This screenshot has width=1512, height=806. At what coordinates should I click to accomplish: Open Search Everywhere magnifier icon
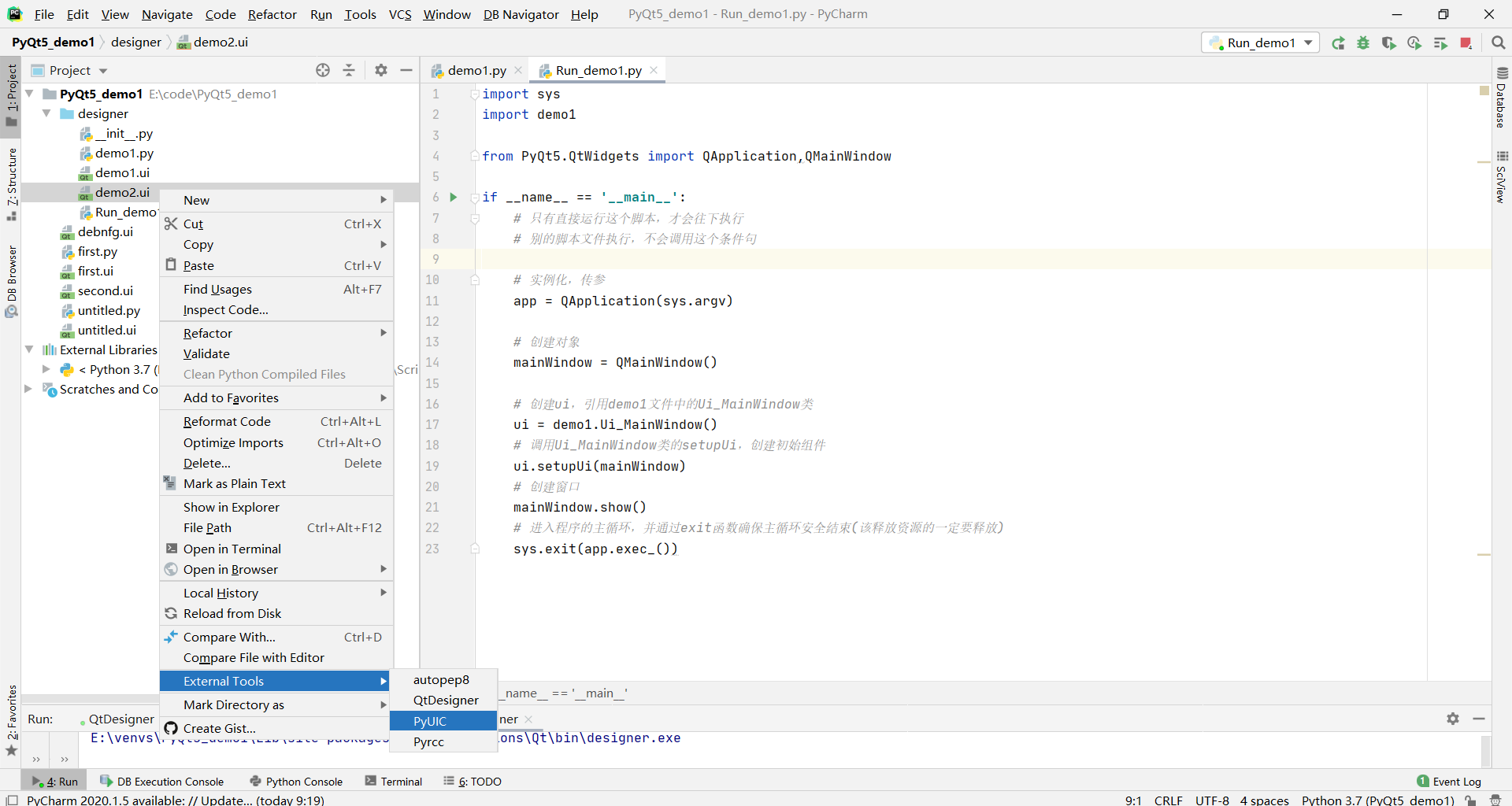point(1499,43)
